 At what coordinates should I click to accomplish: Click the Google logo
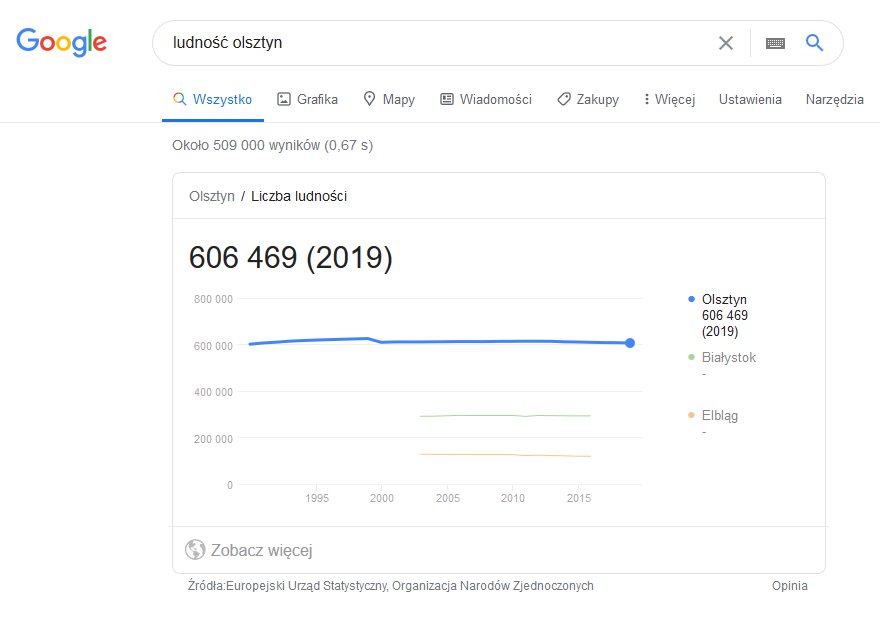(61, 42)
